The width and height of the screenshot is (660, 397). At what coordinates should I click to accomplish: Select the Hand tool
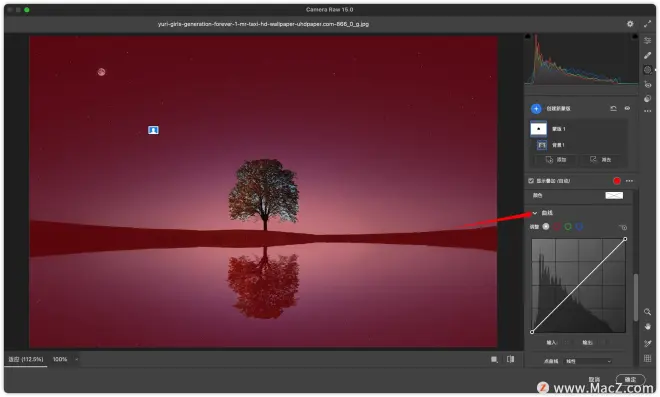pyautogui.click(x=647, y=327)
